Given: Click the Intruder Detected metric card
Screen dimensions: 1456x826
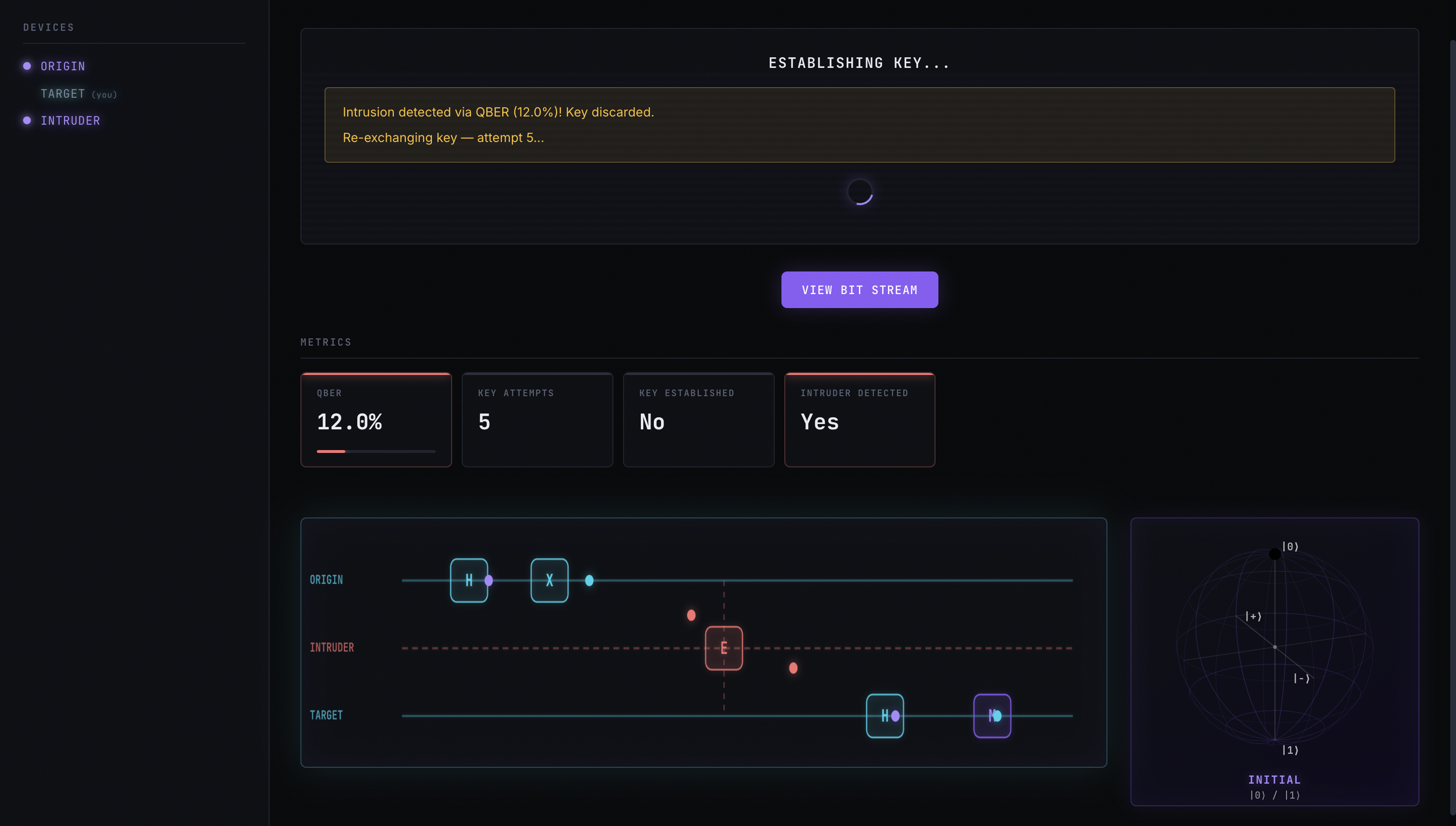Looking at the screenshot, I should pos(859,420).
